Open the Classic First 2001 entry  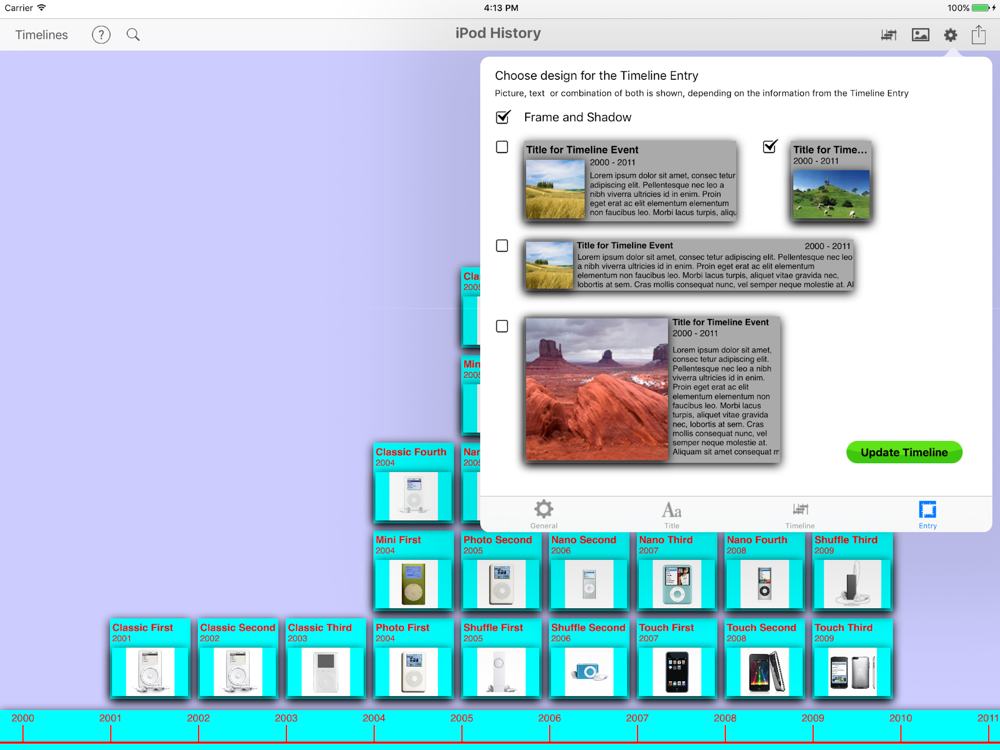click(150, 658)
